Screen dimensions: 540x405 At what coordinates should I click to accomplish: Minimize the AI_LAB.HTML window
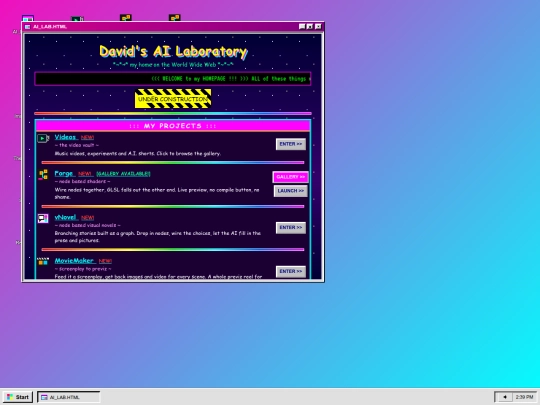click(x=302, y=27)
